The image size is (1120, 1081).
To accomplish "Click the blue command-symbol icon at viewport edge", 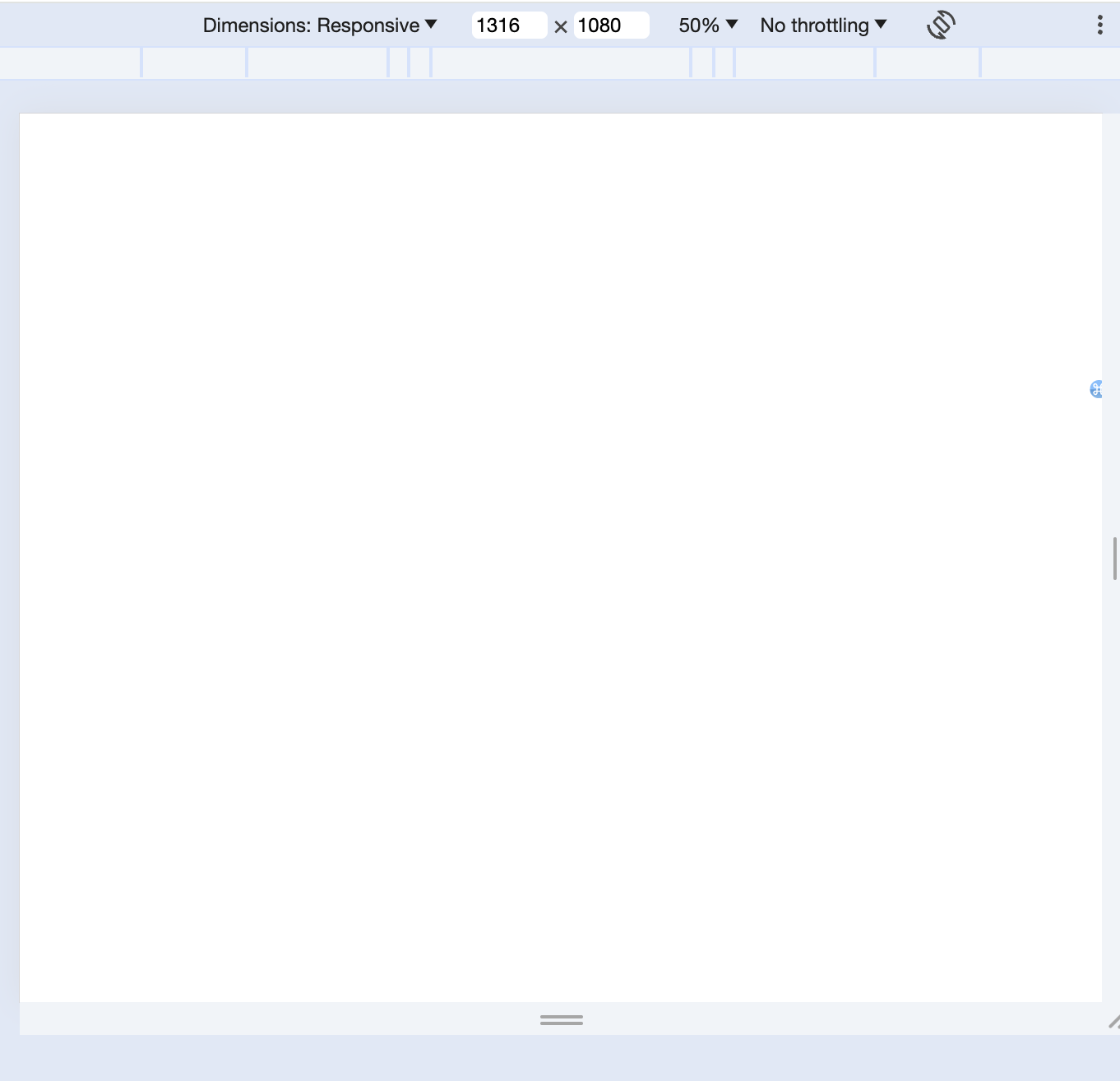I will point(1096,389).
